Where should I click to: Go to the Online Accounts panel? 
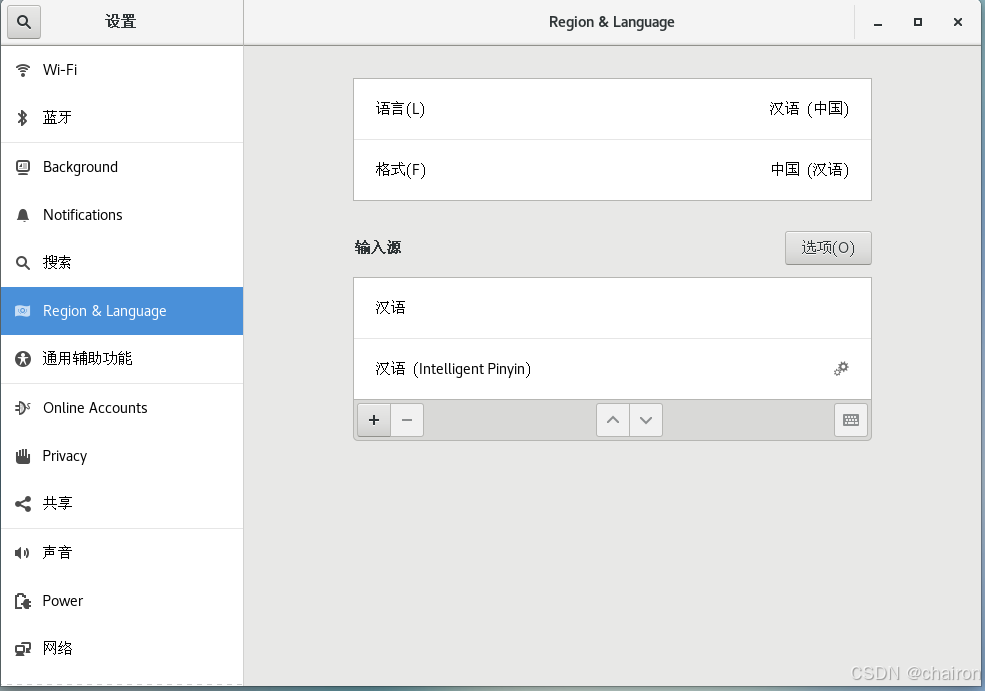pos(122,408)
